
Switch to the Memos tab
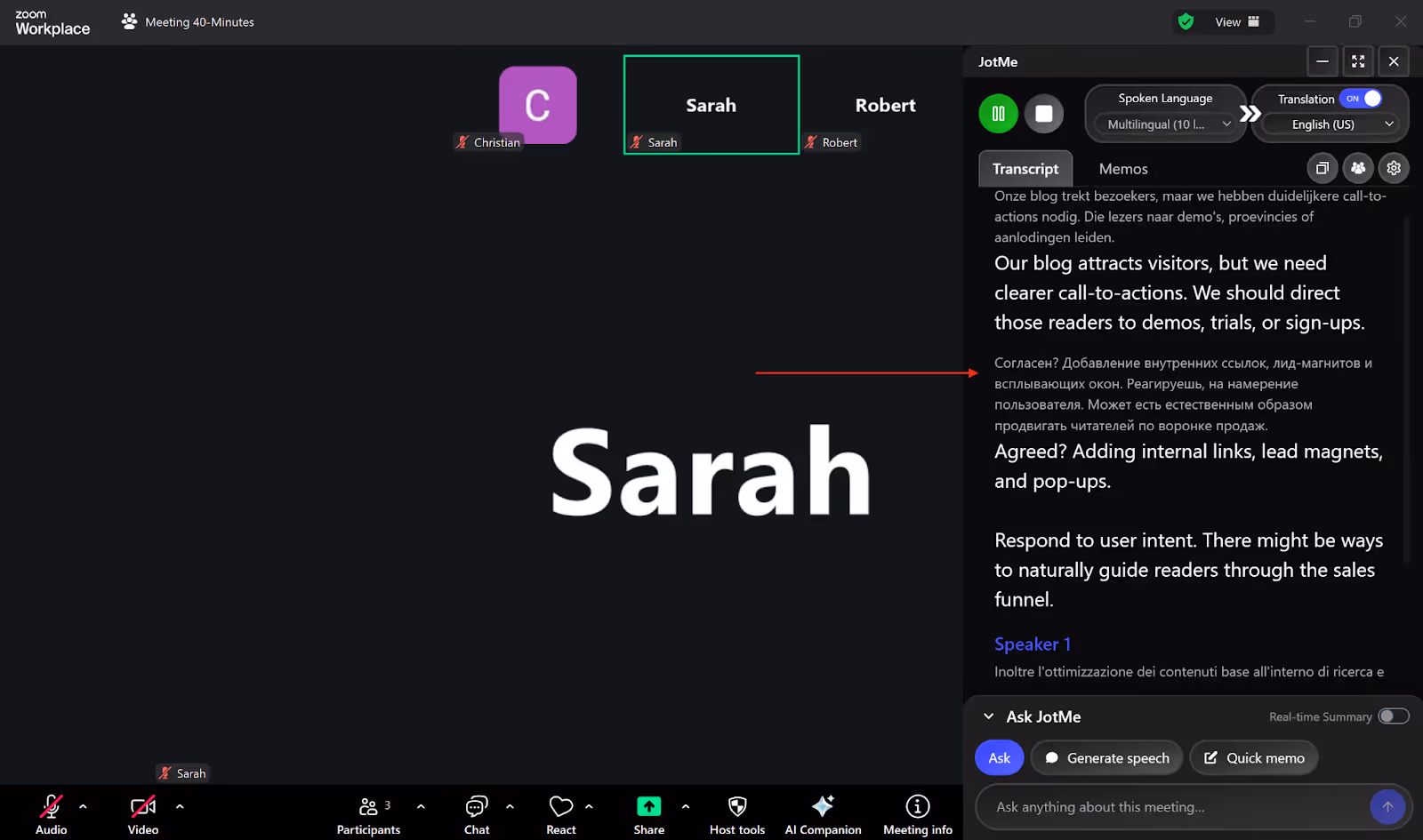[1123, 169]
